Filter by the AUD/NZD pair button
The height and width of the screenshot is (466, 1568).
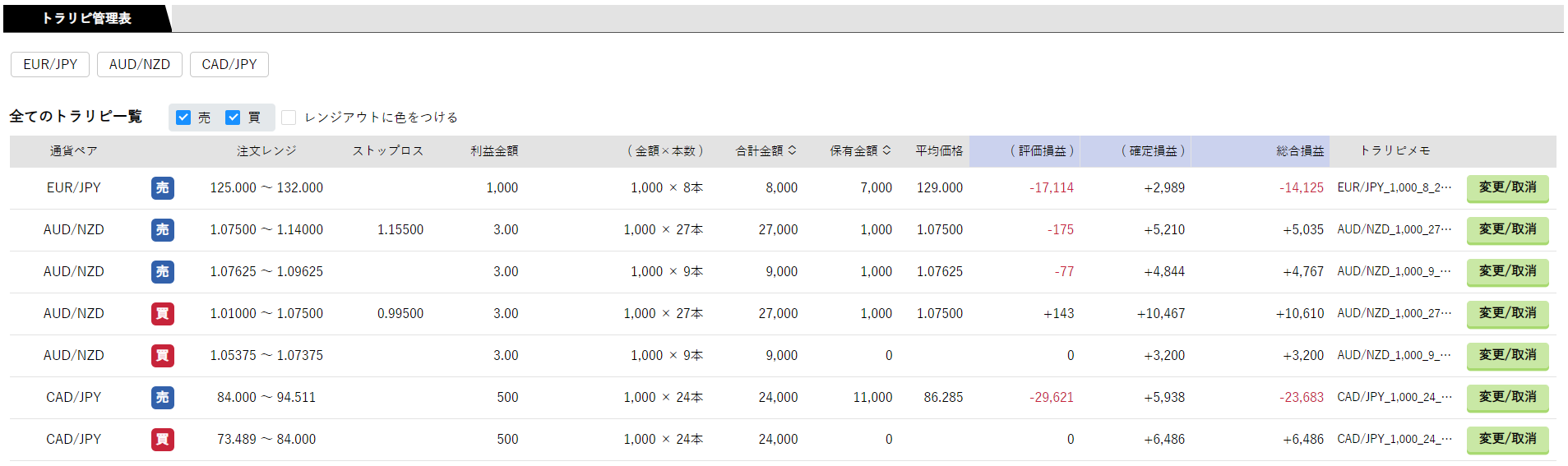pos(140,64)
